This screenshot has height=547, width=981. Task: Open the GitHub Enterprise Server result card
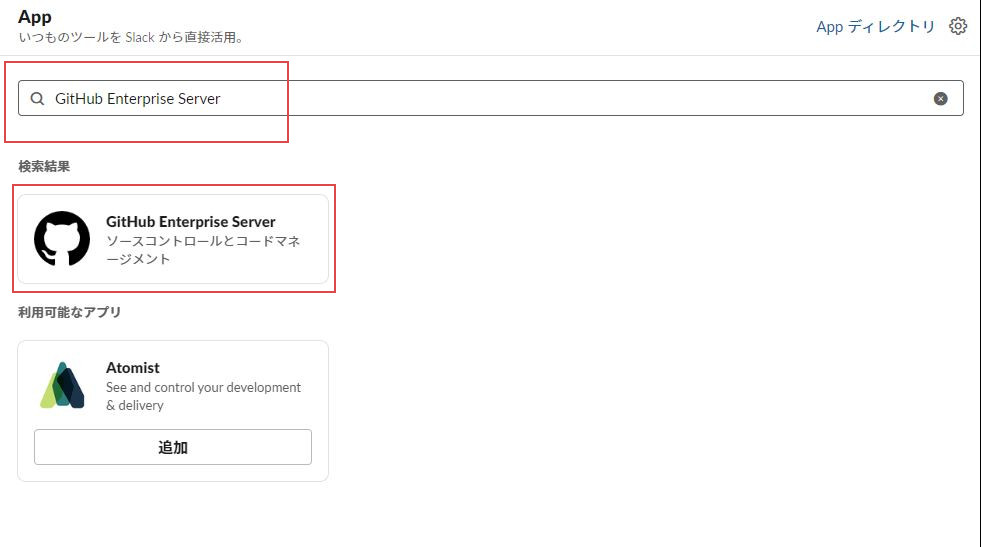pos(173,239)
